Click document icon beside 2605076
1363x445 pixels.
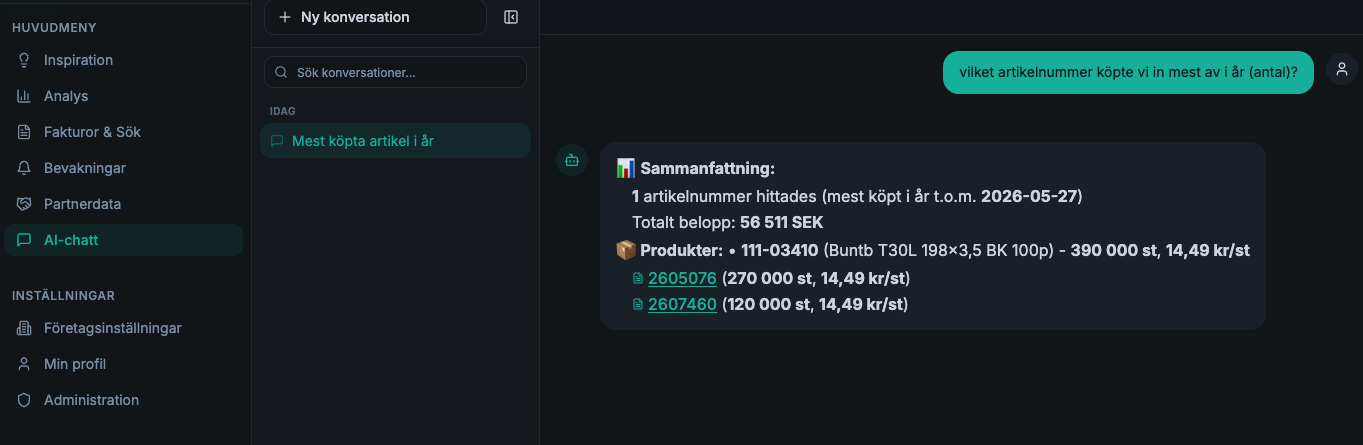[x=638, y=278]
